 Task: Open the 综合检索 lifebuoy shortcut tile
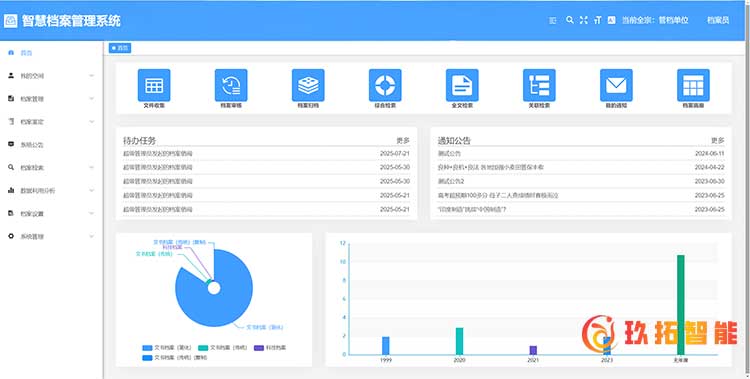tap(385, 85)
